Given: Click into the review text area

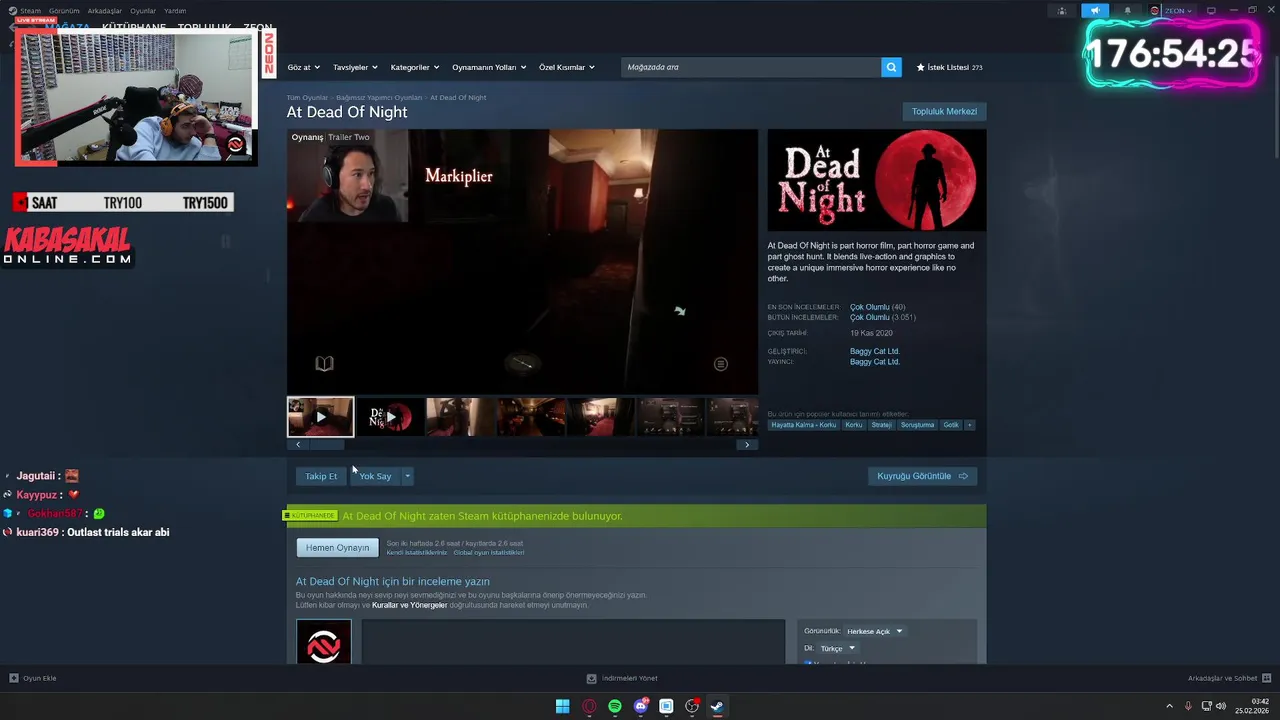Looking at the screenshot, I should 573,641.
